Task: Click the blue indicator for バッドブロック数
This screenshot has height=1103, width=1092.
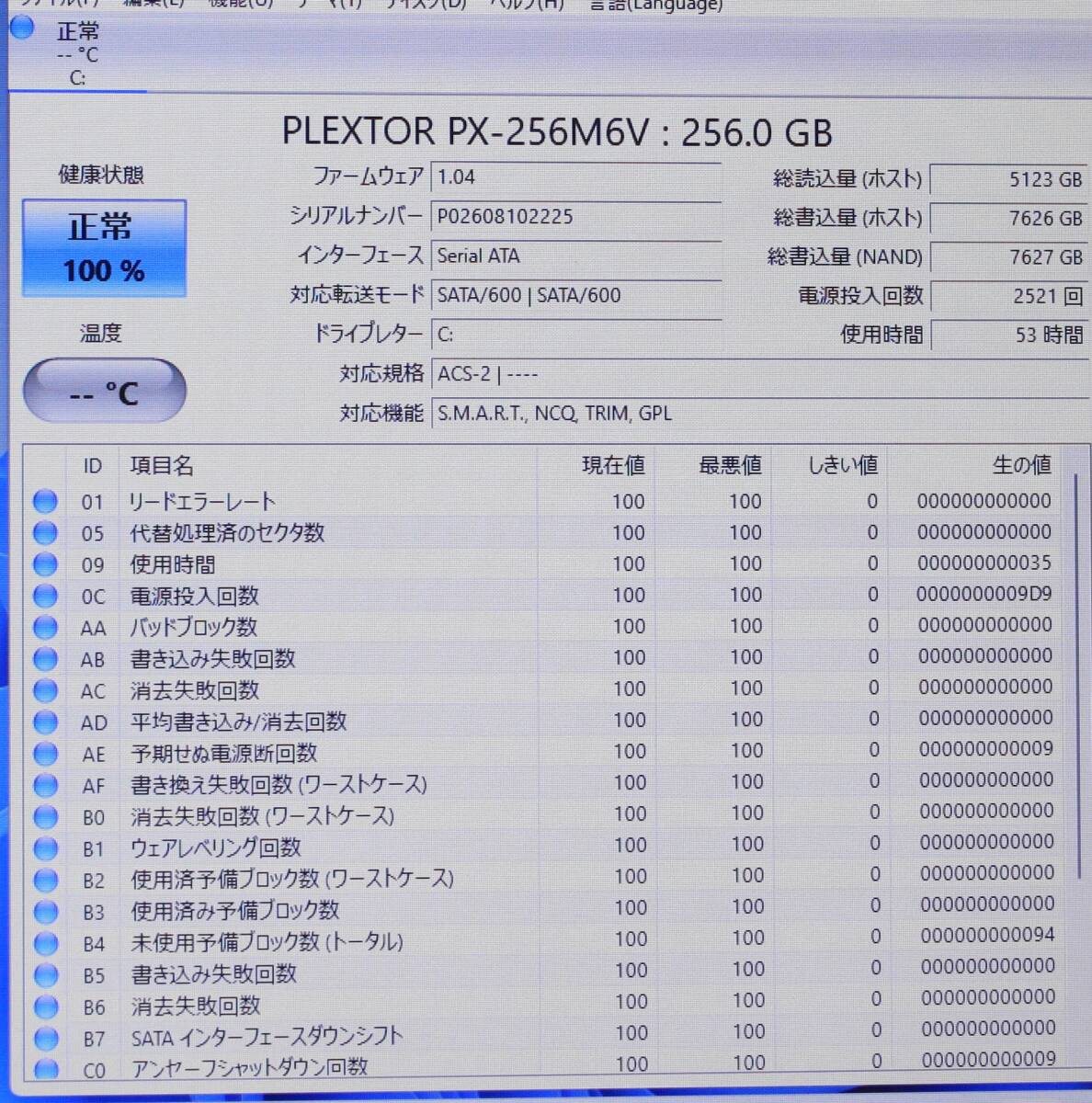Action: pyautogui.click(x=45, y=627)
